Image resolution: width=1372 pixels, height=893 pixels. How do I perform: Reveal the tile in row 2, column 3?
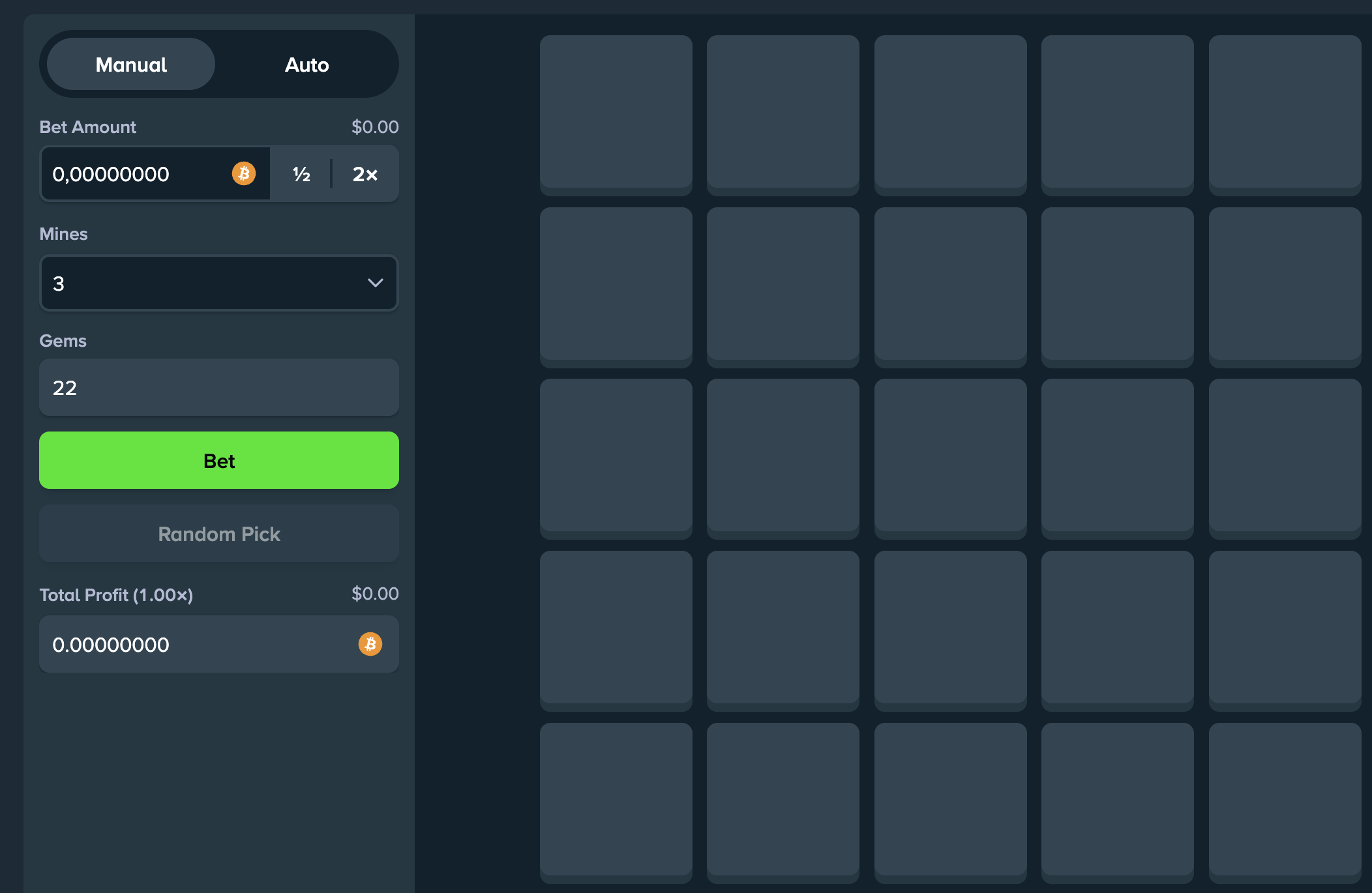(951, 287)
